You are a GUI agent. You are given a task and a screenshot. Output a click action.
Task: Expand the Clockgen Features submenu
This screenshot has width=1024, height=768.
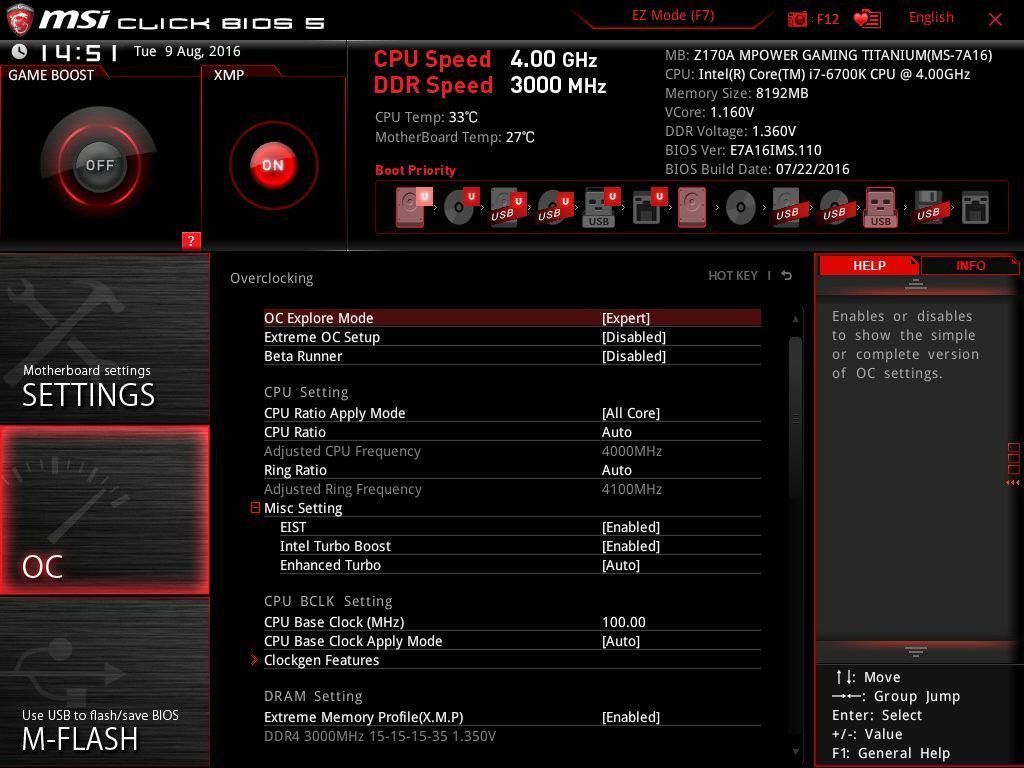pos(321,660)
